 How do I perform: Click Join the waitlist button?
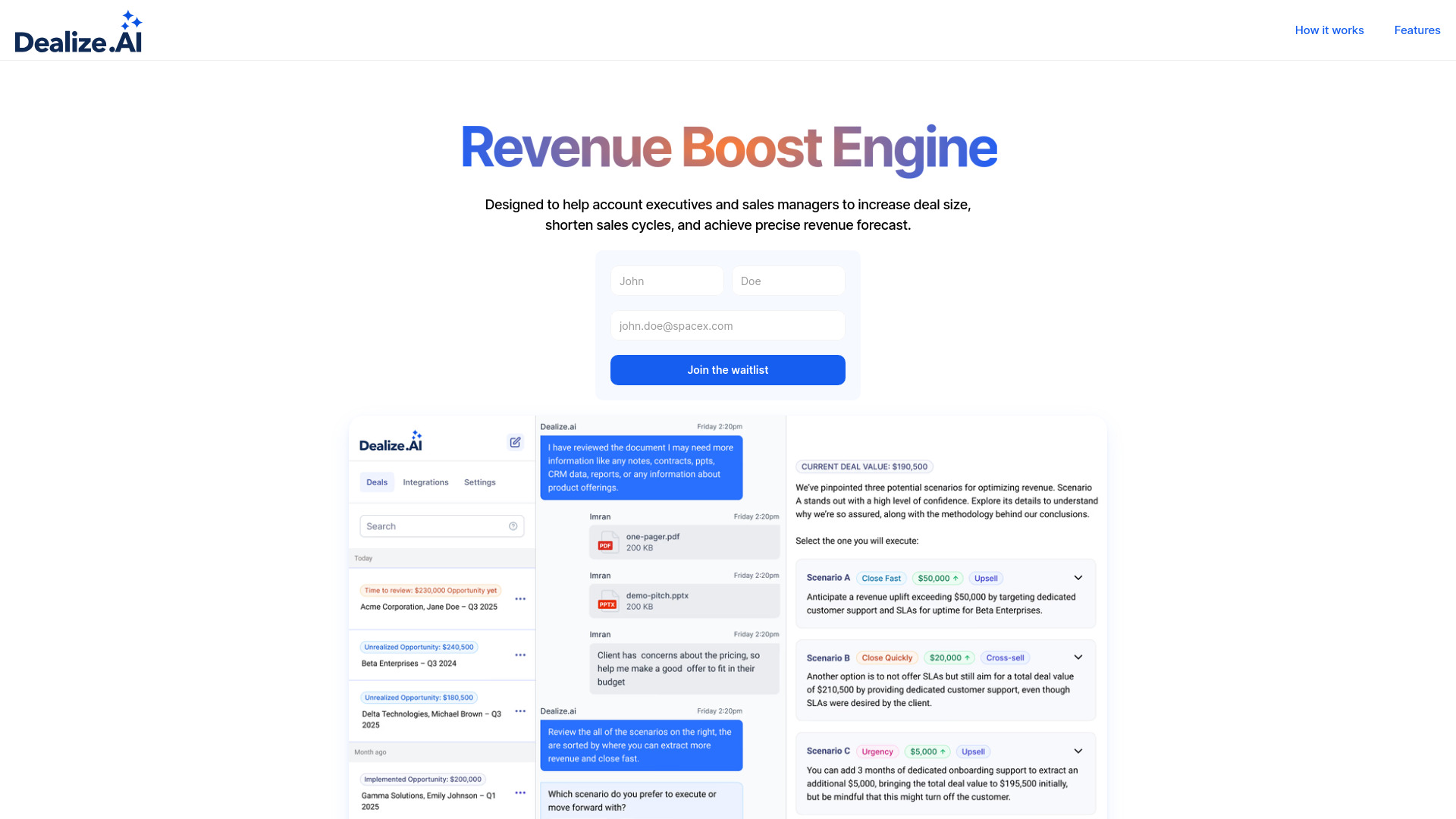727,370
